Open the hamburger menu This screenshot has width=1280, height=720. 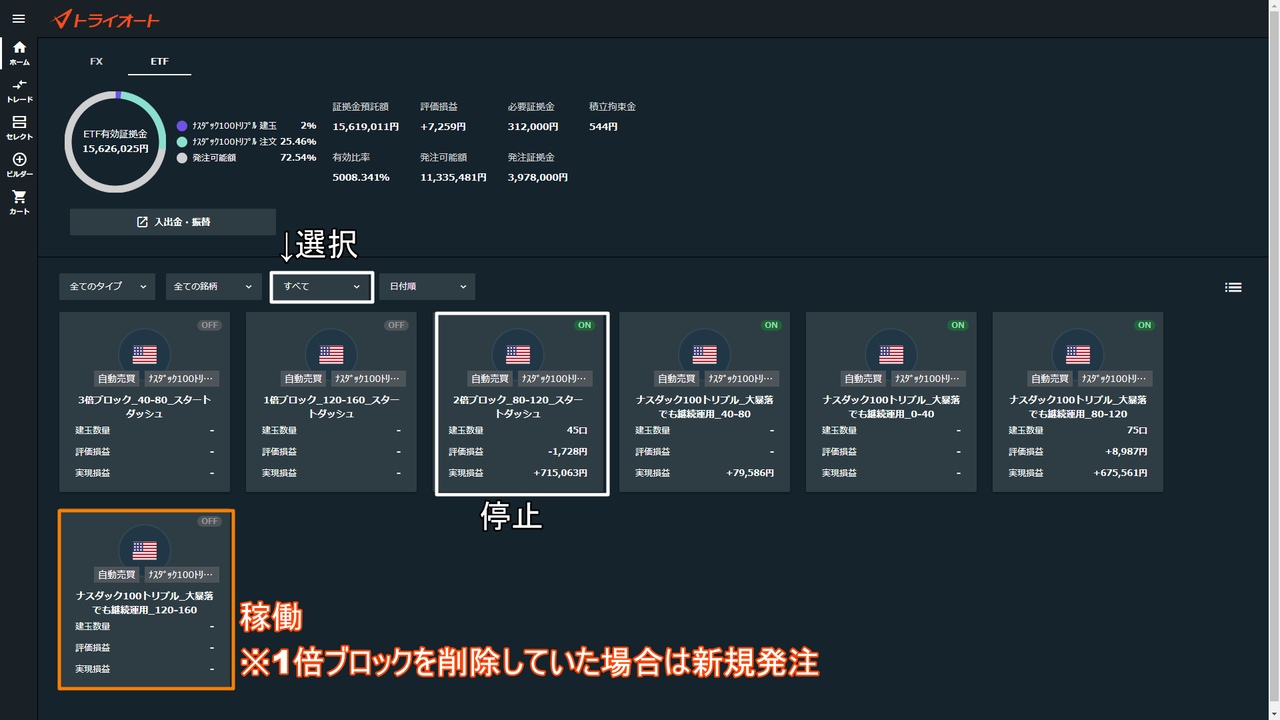pos(18,19)
